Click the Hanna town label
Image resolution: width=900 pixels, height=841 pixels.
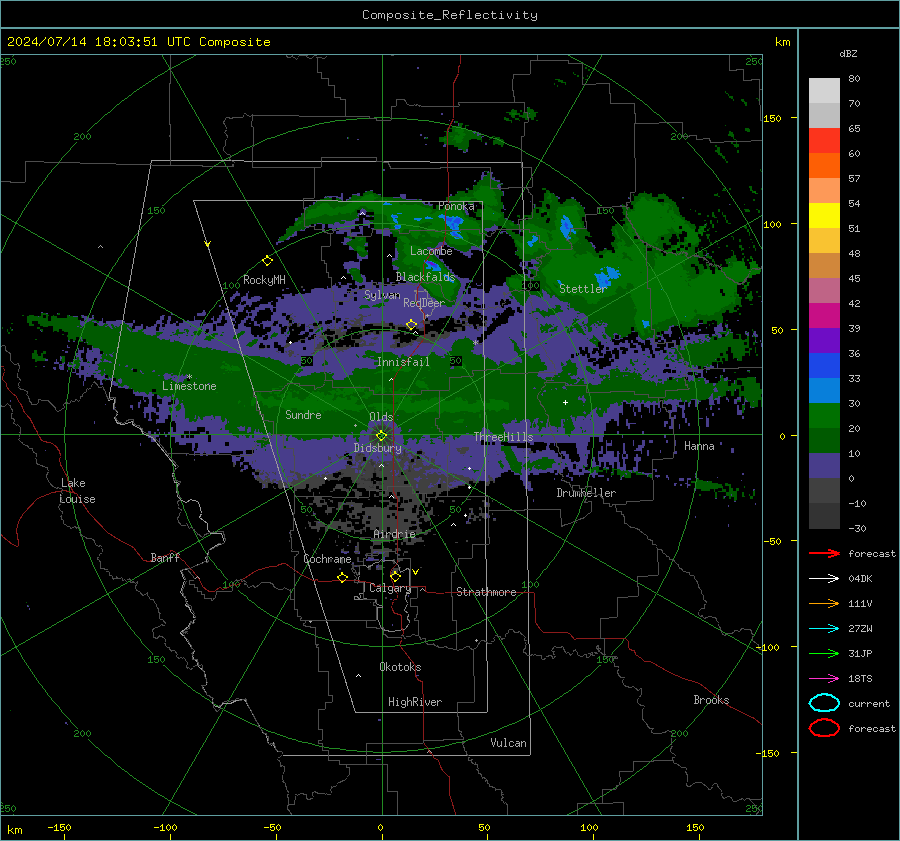[x=699, y=446]
